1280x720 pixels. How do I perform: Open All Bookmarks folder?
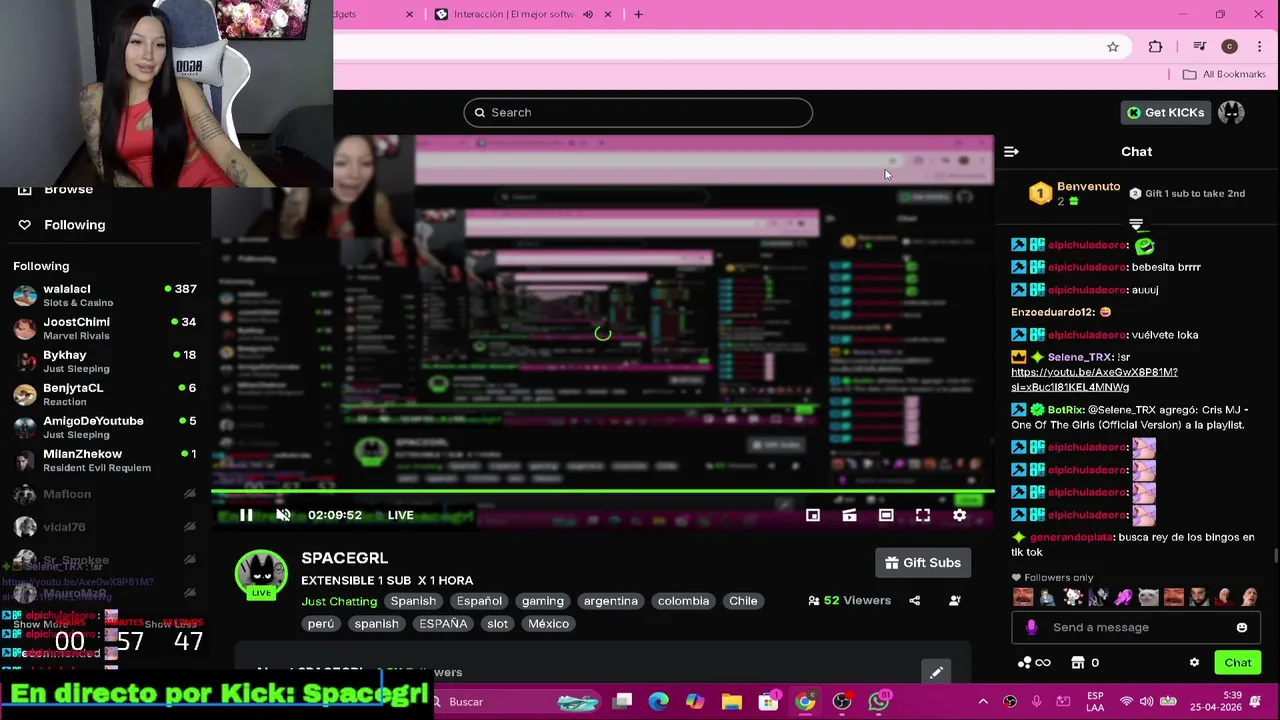pos(1224,74)
